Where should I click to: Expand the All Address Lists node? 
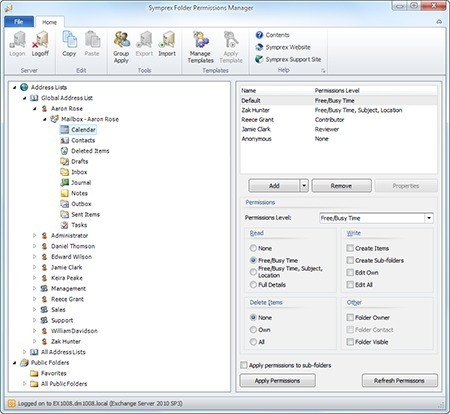click(x=24, y=352)
